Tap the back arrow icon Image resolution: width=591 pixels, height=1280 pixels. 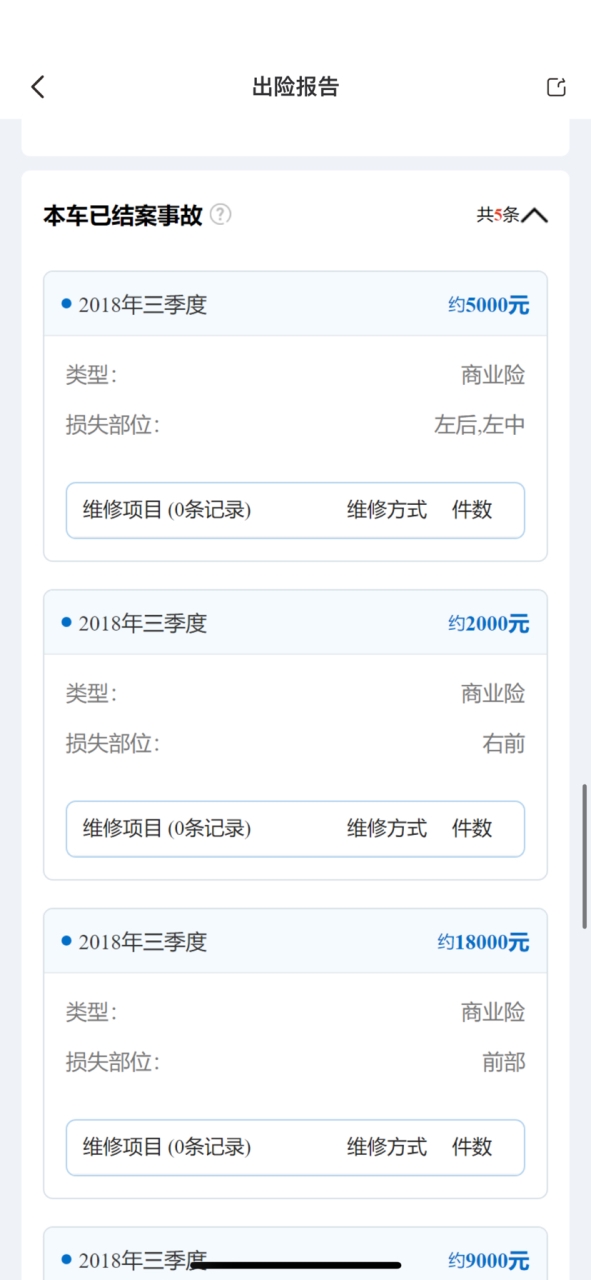click(38, 87)
